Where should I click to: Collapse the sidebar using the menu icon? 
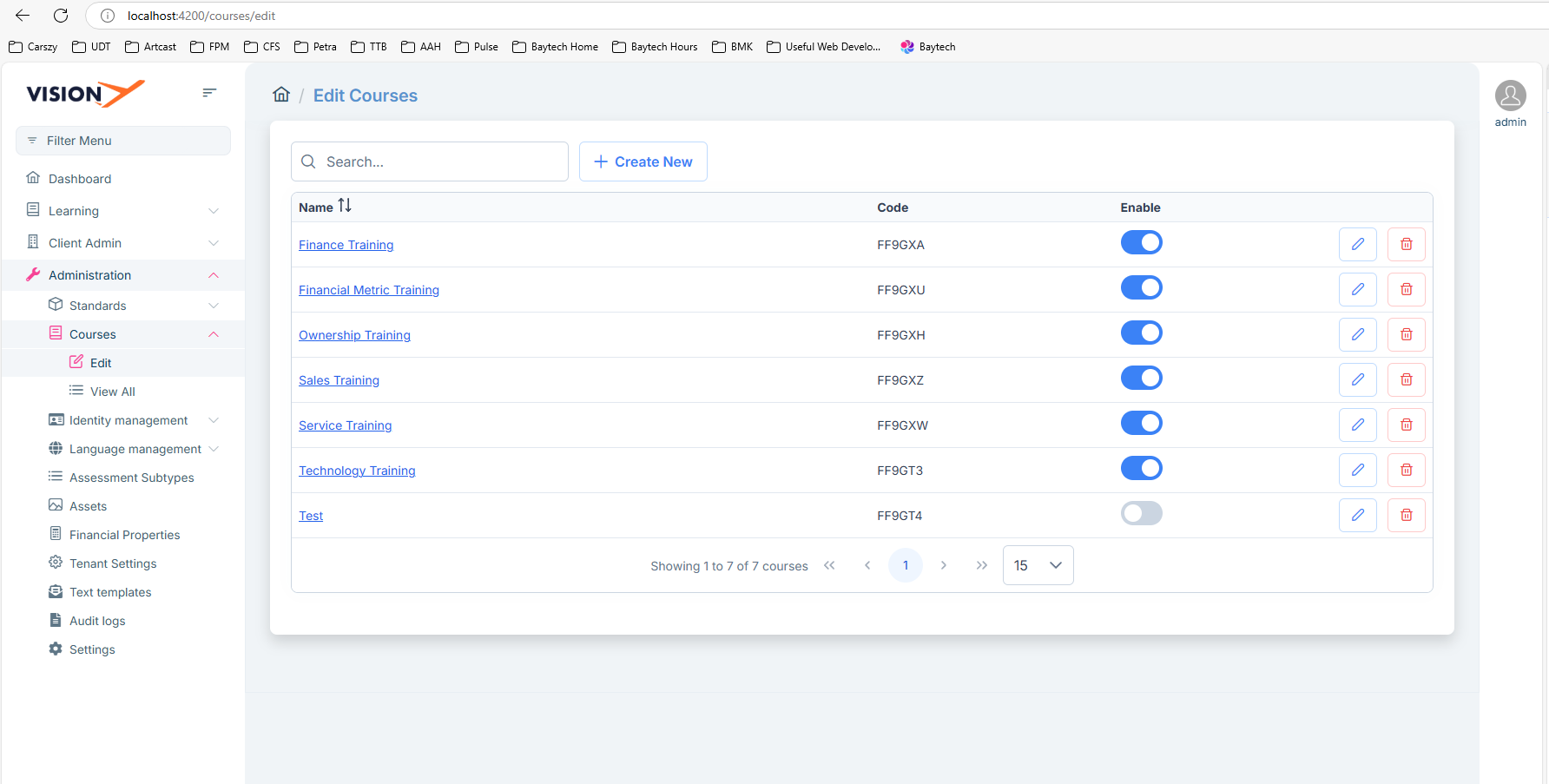point(209,93)
